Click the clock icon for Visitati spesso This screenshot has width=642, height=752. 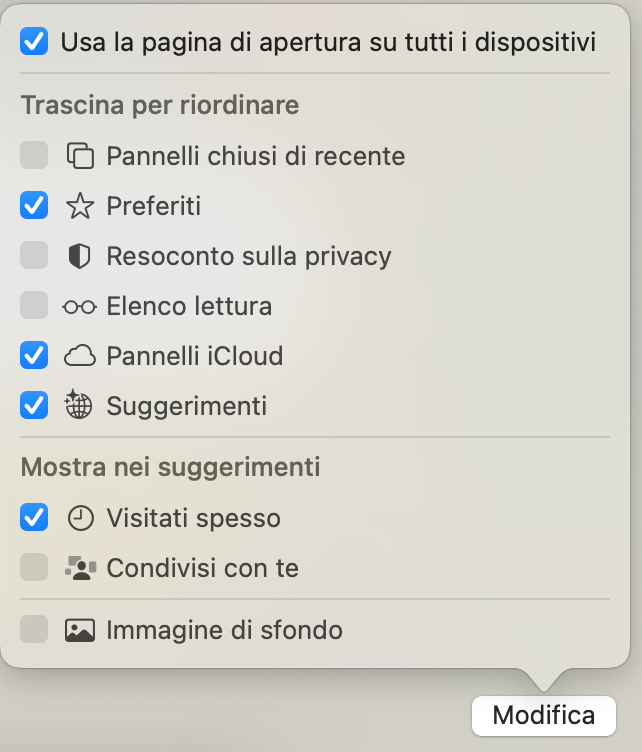[79, 518]
